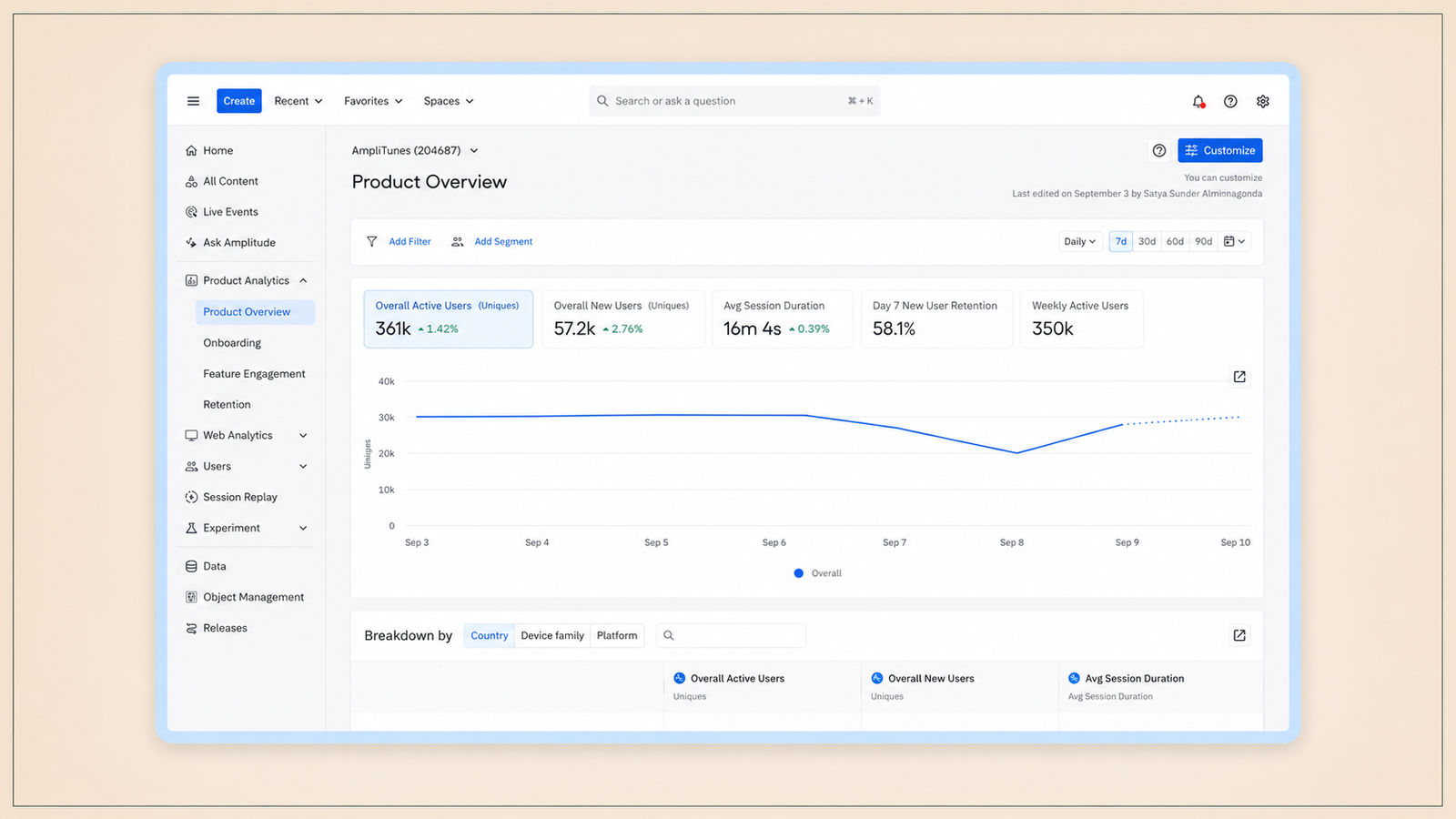Select the Weekly Active Users card
Screen dimensions: 1456x819
click(1082, 319)
